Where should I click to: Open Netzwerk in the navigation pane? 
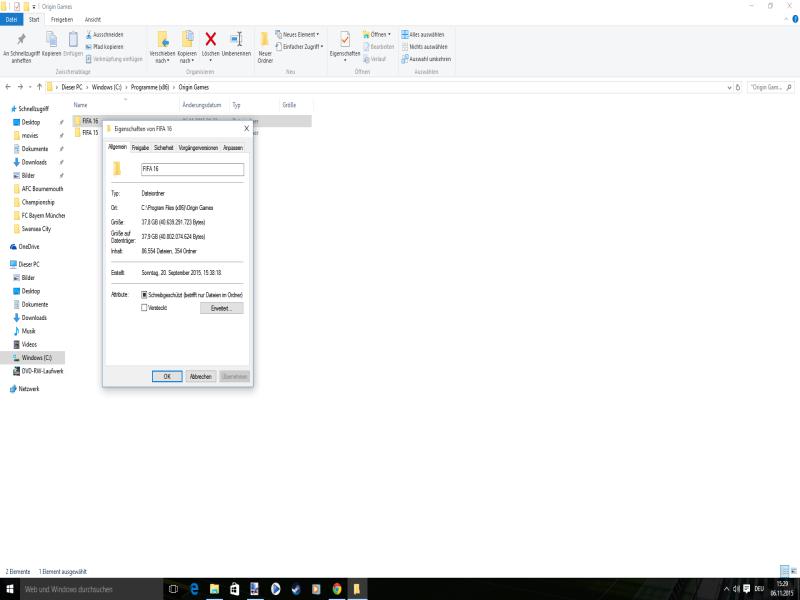click(29, 389)
